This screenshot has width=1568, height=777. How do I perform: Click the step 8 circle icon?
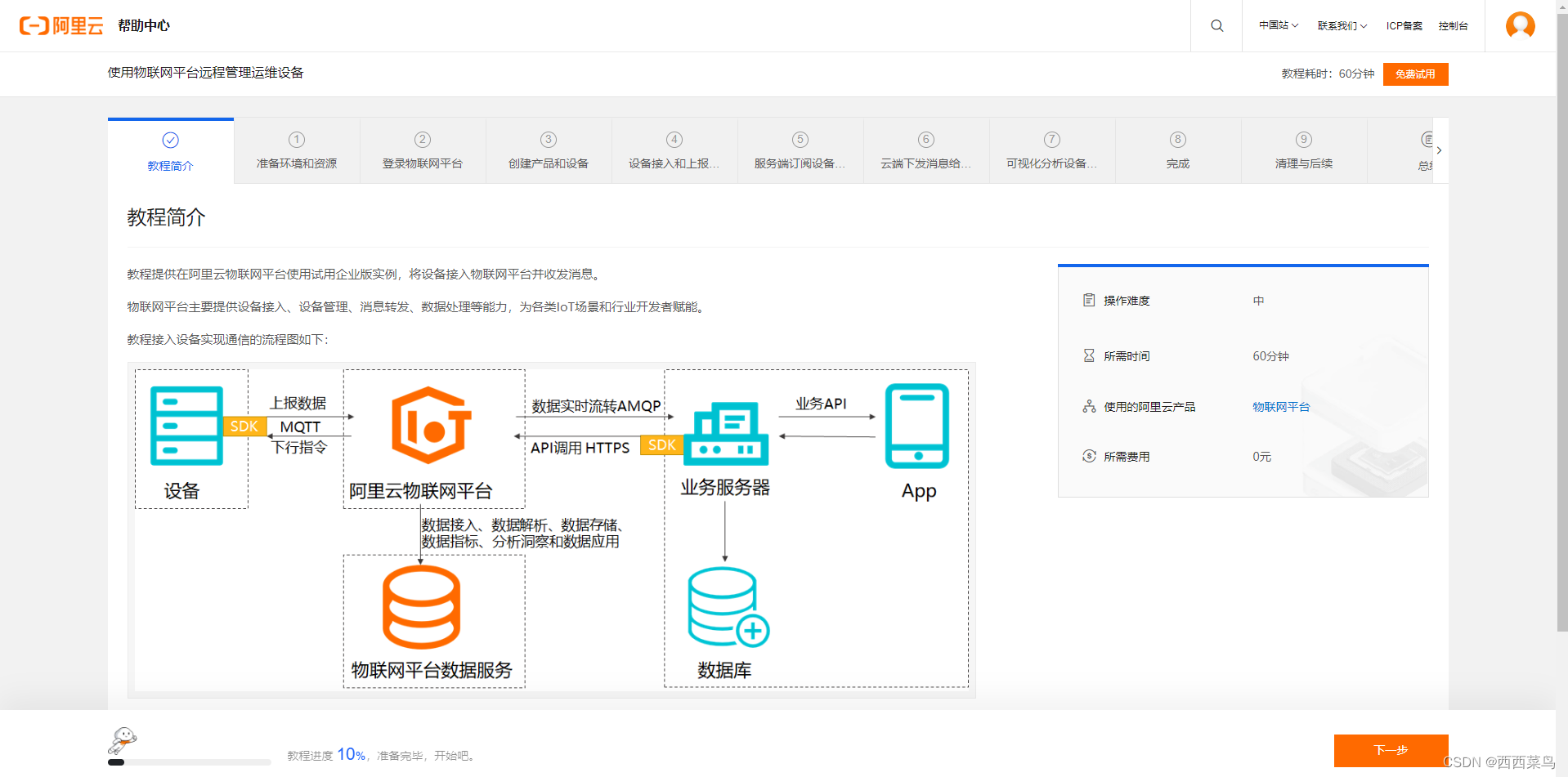pos(1178,140)
